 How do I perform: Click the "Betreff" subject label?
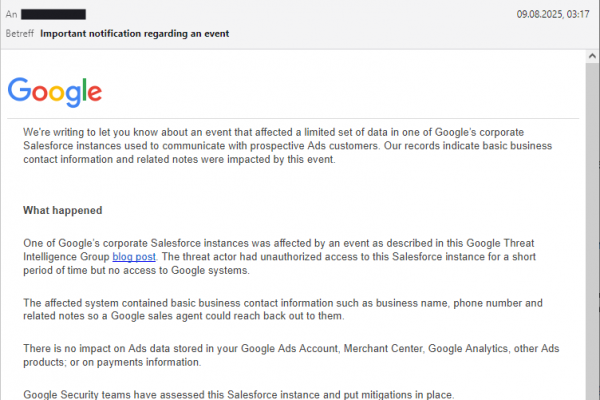18,33
